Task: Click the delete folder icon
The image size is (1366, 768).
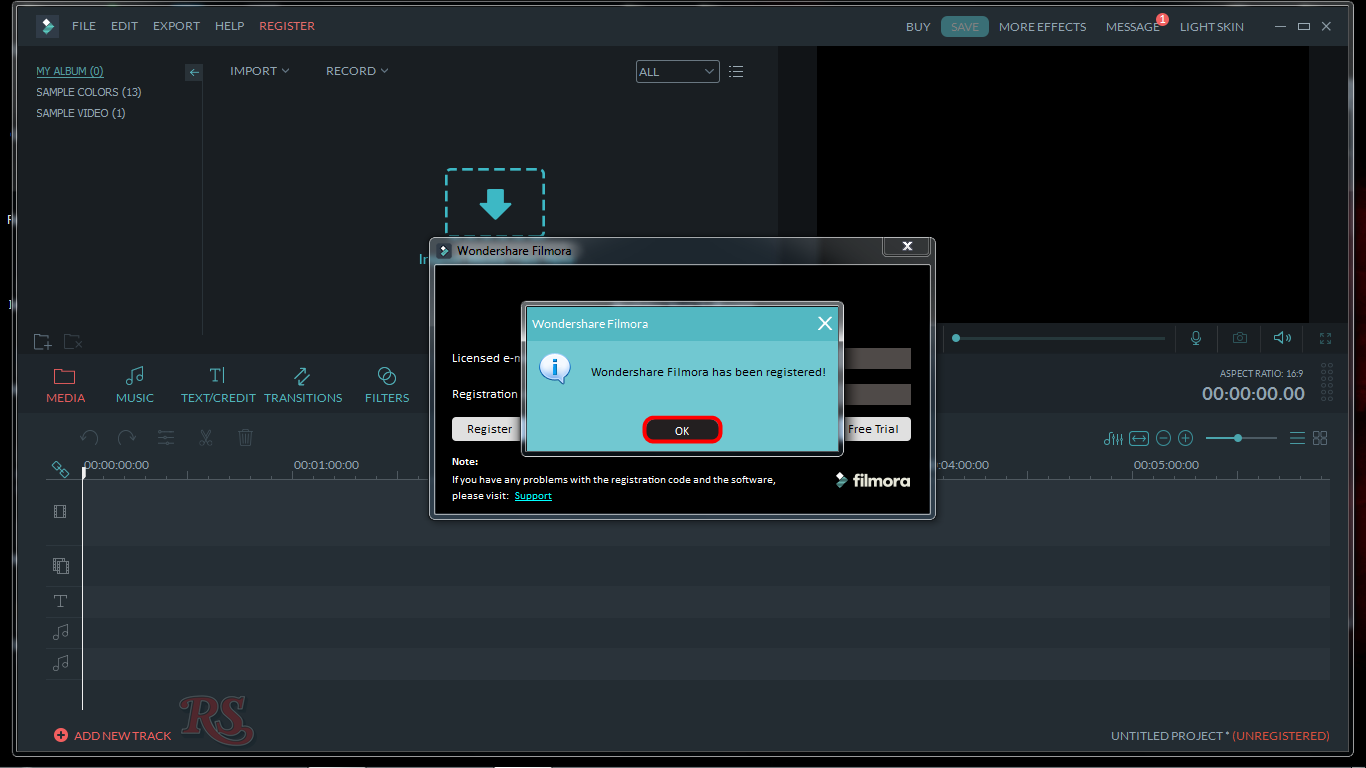Action: tap(72, 342)
